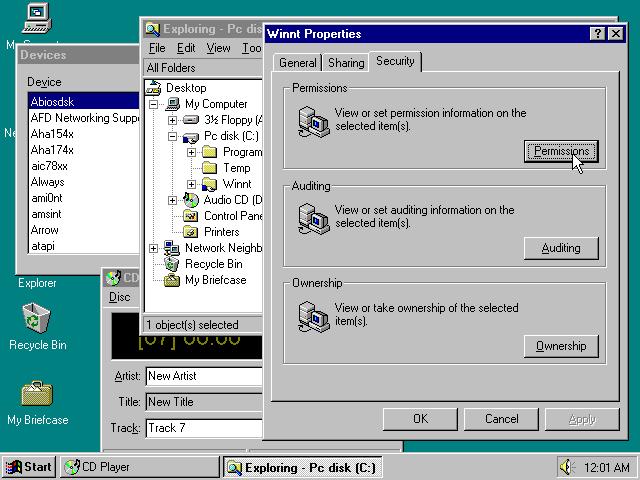Select the Network Neighborhood tree icon
The height and width of the screenshot is (480, 640).
(171, 248)
